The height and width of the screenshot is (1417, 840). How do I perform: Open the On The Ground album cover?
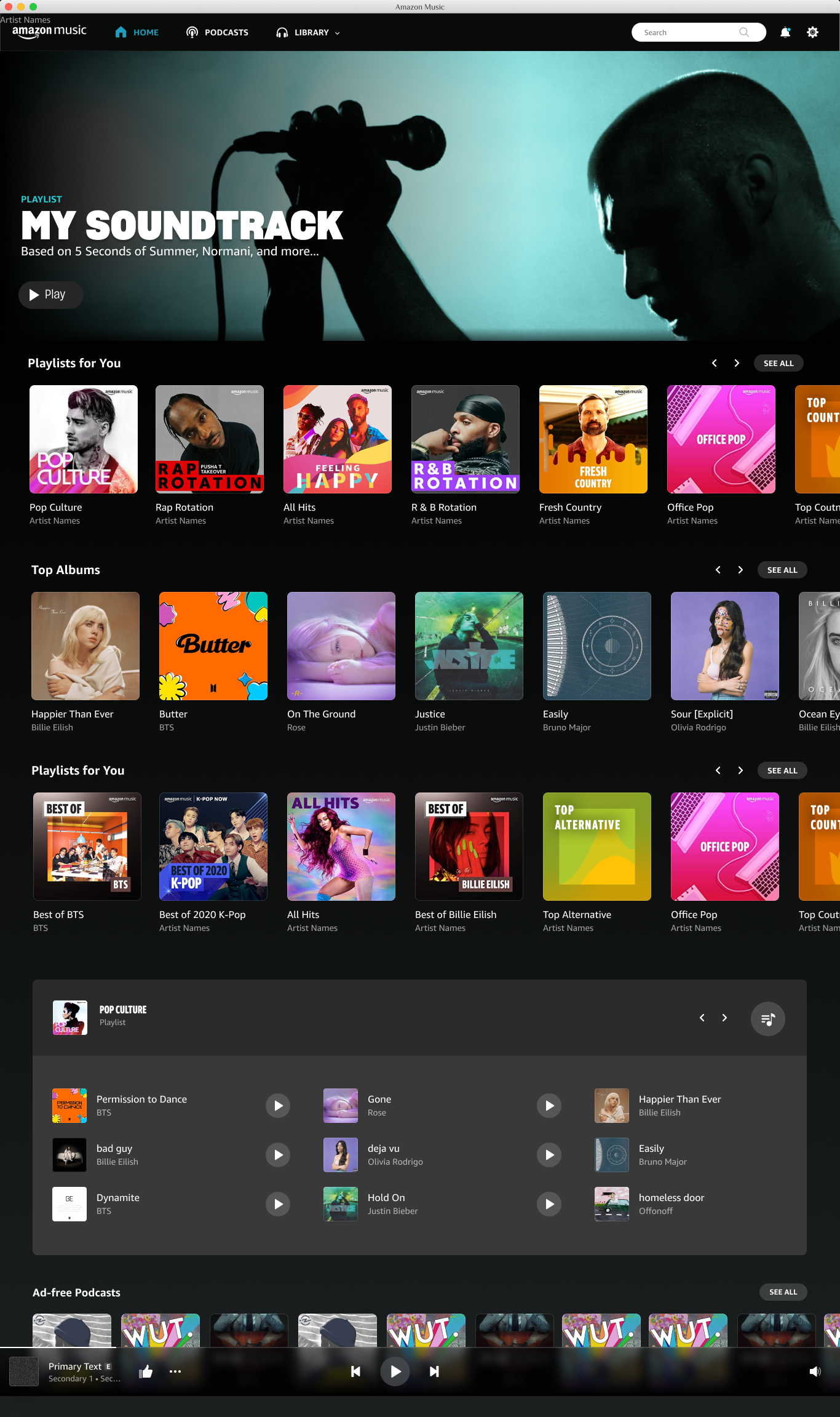pos(341,646)
